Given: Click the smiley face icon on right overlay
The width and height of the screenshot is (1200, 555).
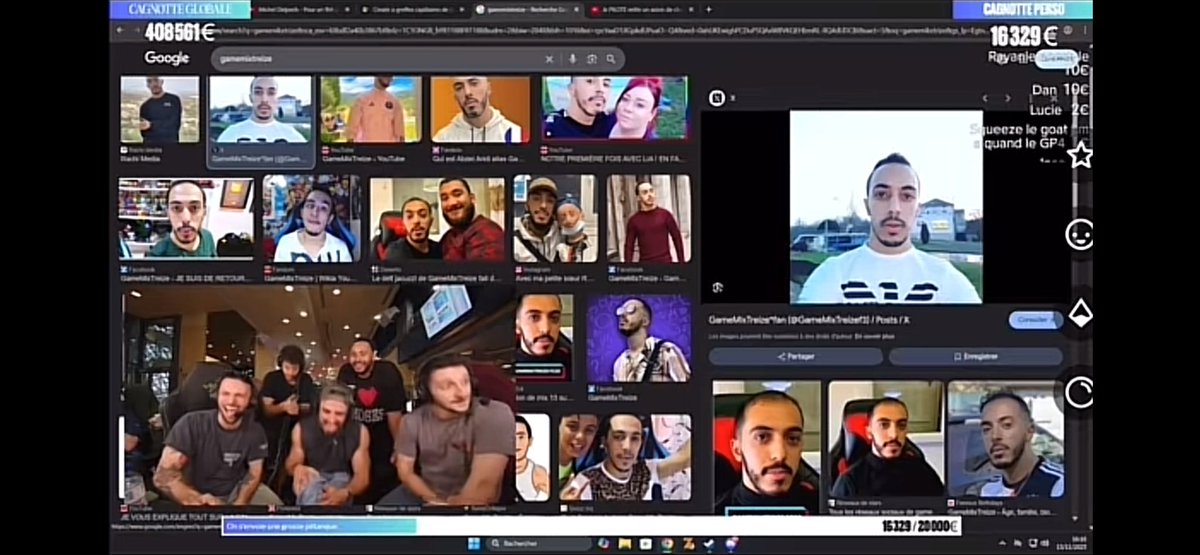Looking at the screenshot, I should (x=1080, y=235).
